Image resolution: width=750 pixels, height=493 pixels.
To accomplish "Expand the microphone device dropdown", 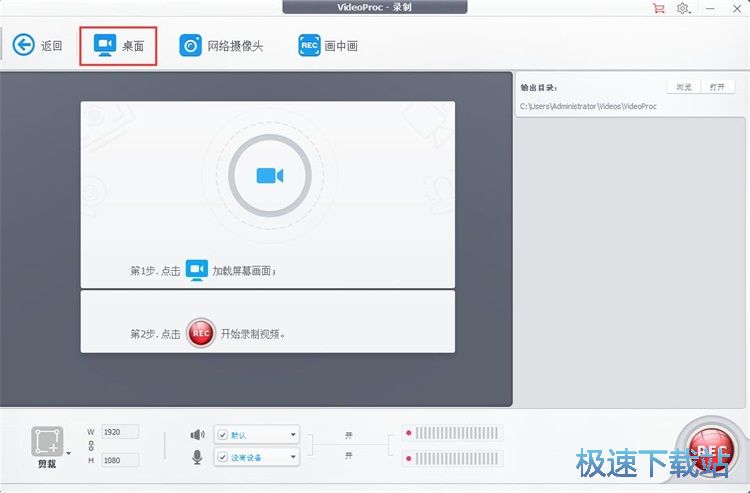I will [292, 457].
